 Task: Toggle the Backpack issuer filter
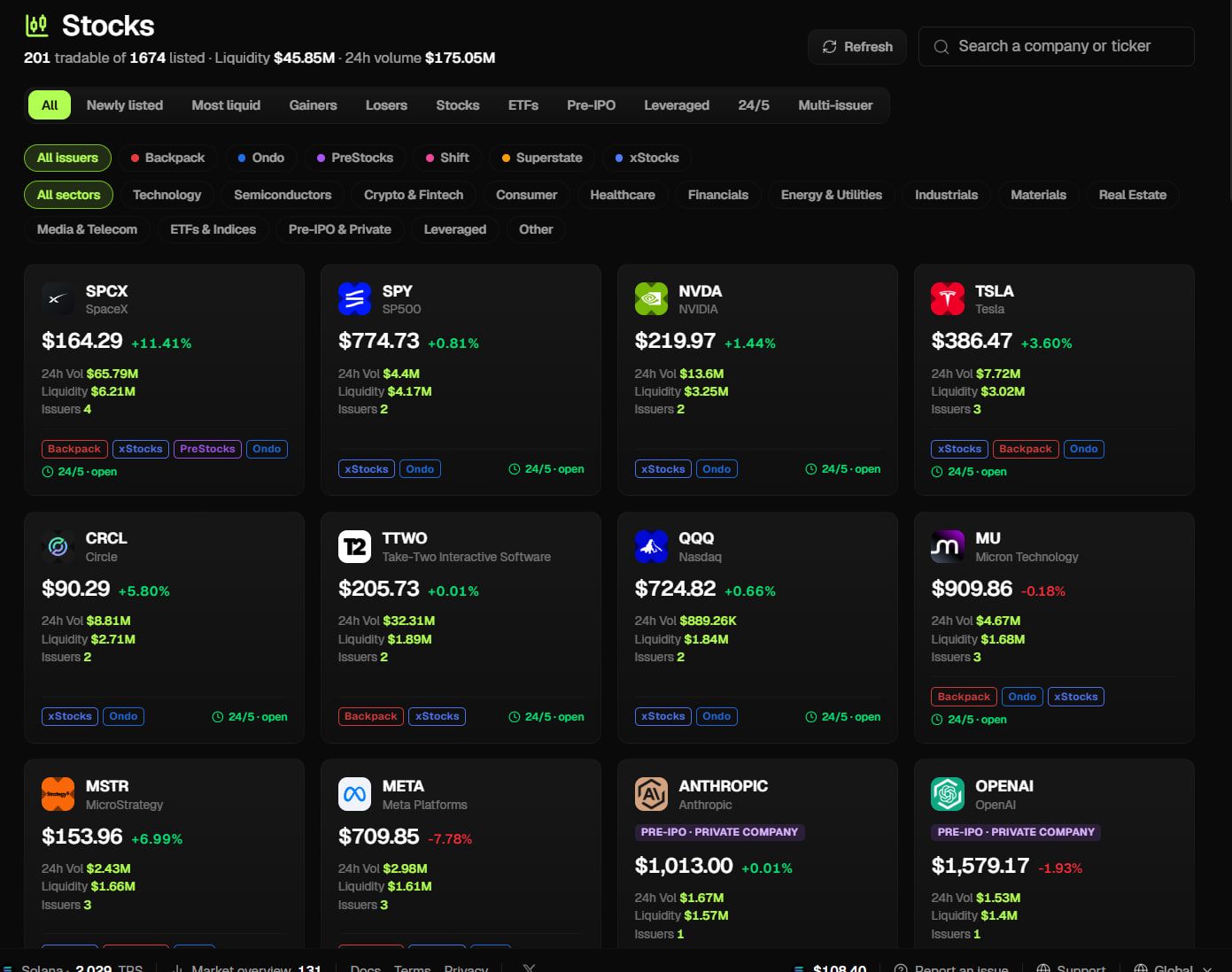click(167, 158)
